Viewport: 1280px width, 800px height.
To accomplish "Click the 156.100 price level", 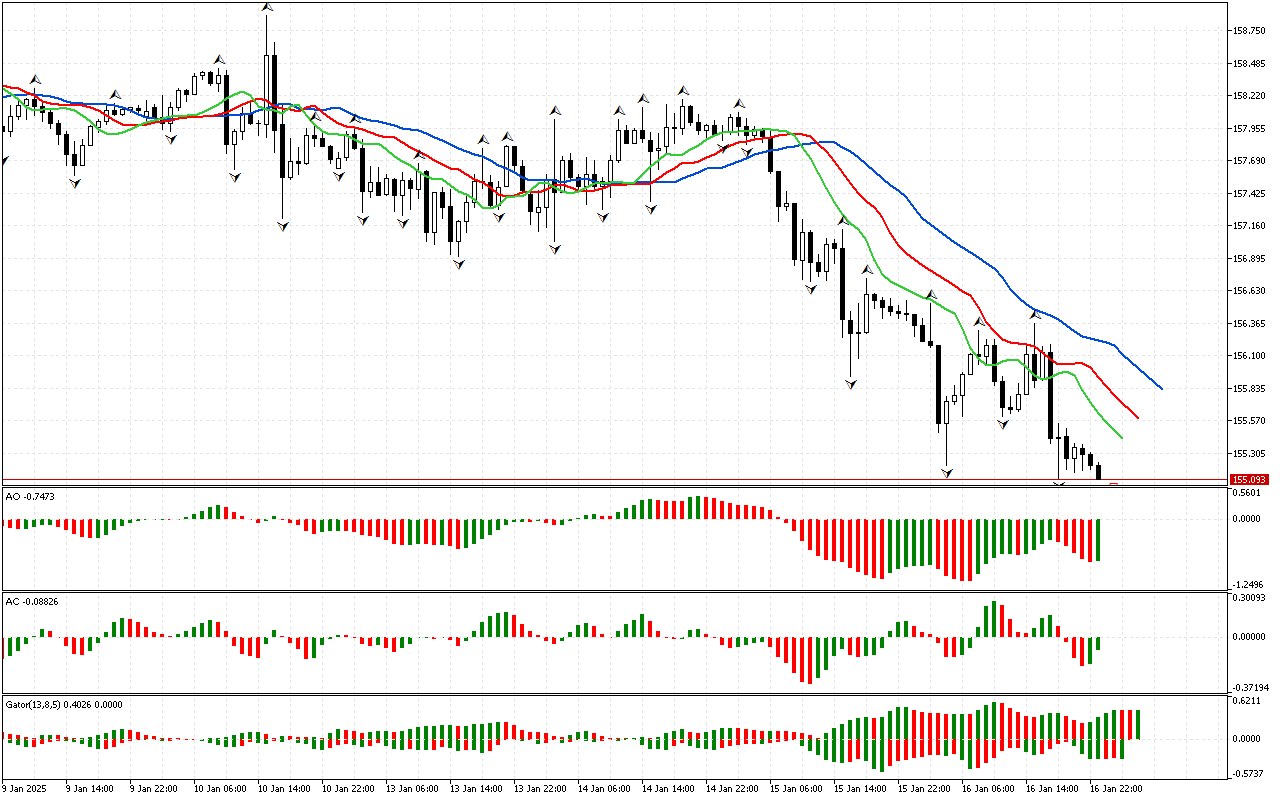I will tap(1249, 356).
